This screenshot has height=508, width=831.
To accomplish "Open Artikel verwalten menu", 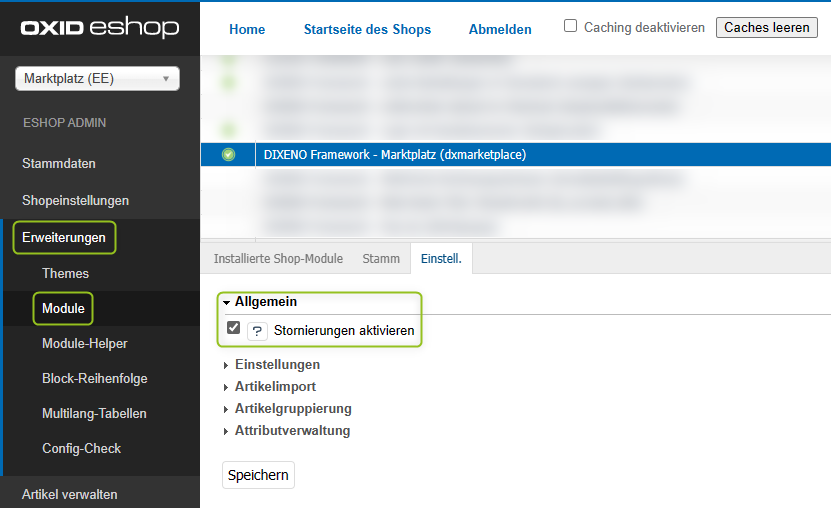I will tap(69, 494).
